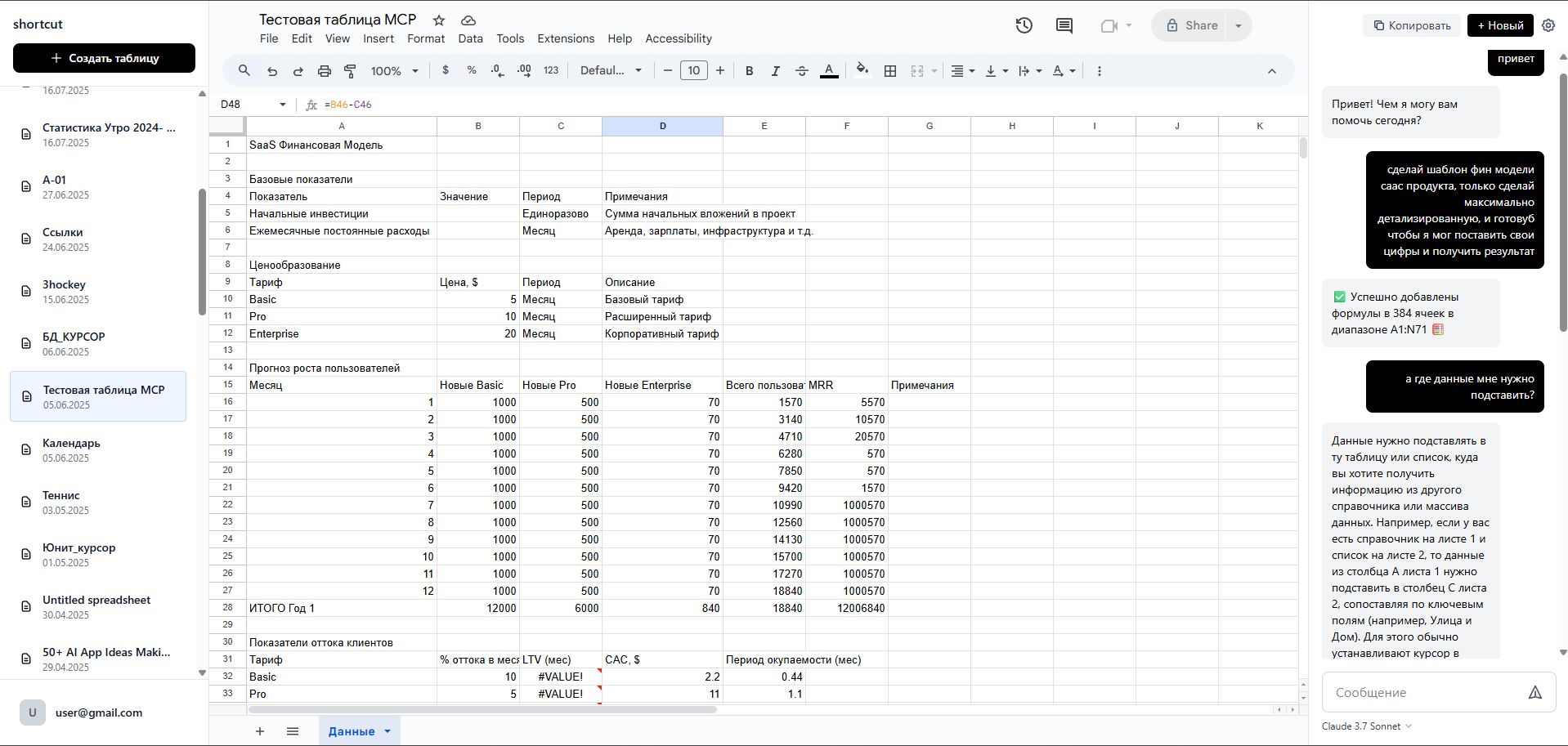The height and width of the screenshot is (746, 1568).
Task: Add a new sheet with plus icon
Action: point(260,731)
